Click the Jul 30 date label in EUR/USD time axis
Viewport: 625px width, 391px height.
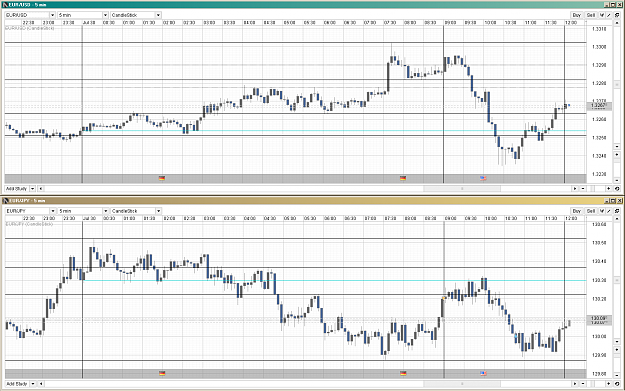[x=89, y=23]
